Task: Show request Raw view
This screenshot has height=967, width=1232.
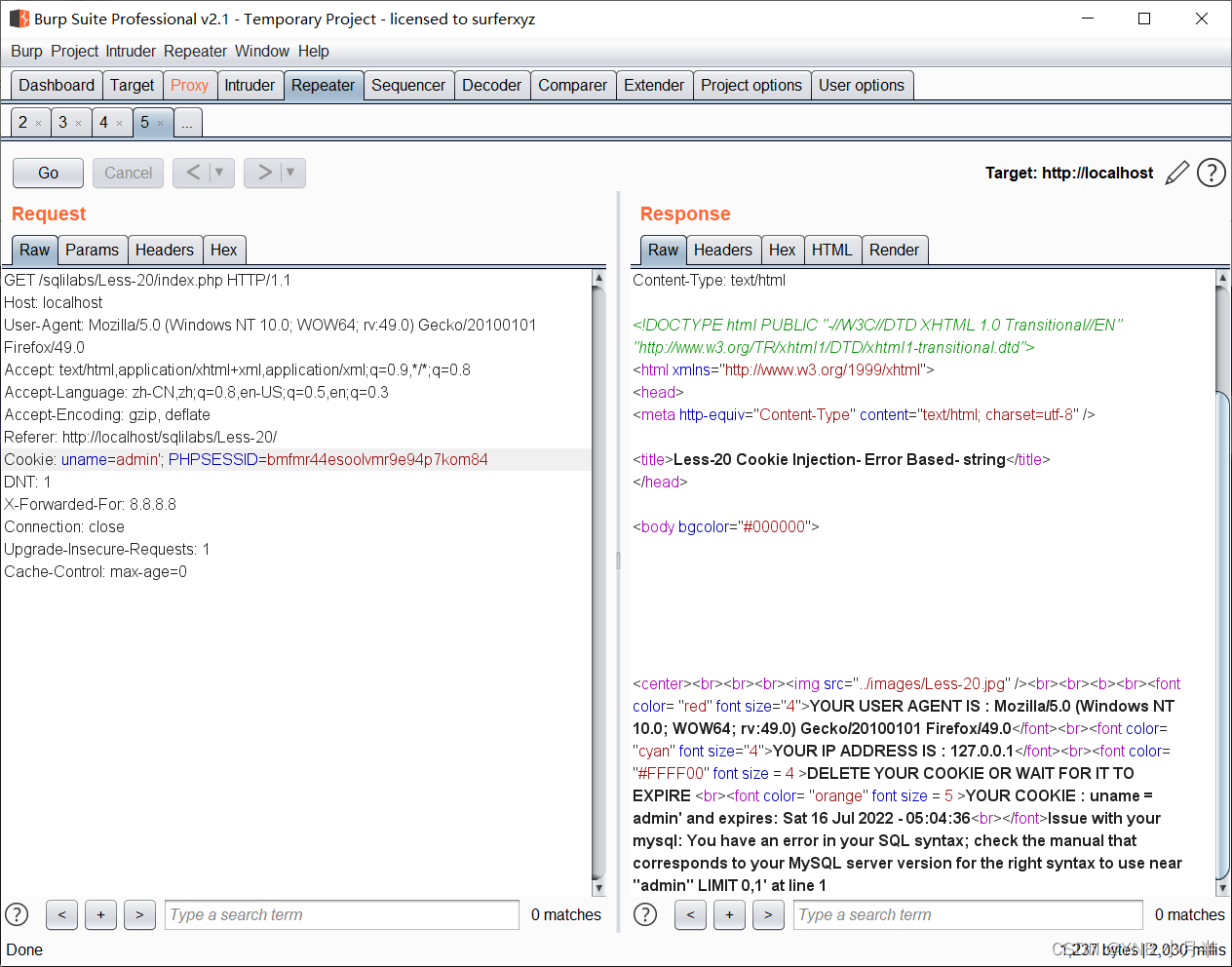Action: 34,250
